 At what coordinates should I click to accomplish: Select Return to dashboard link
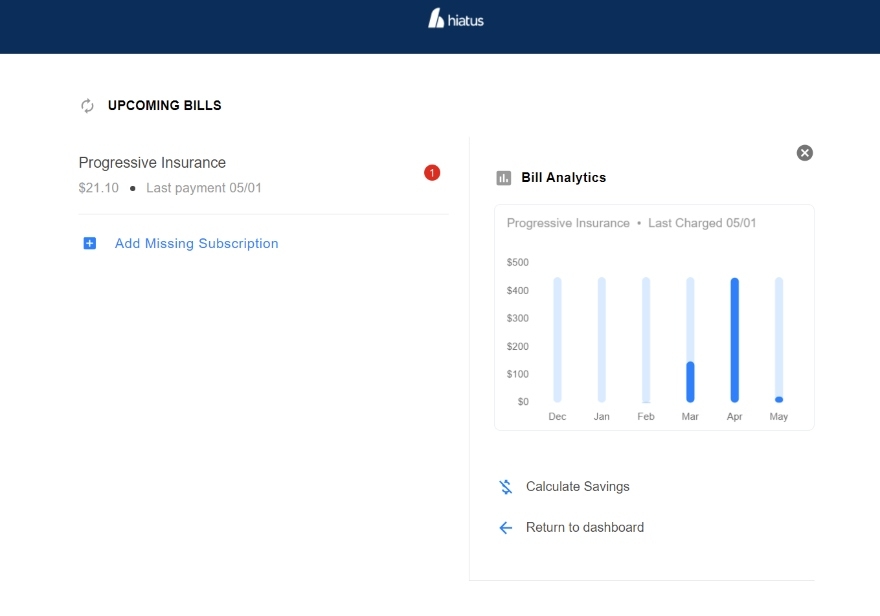(585, 527)
